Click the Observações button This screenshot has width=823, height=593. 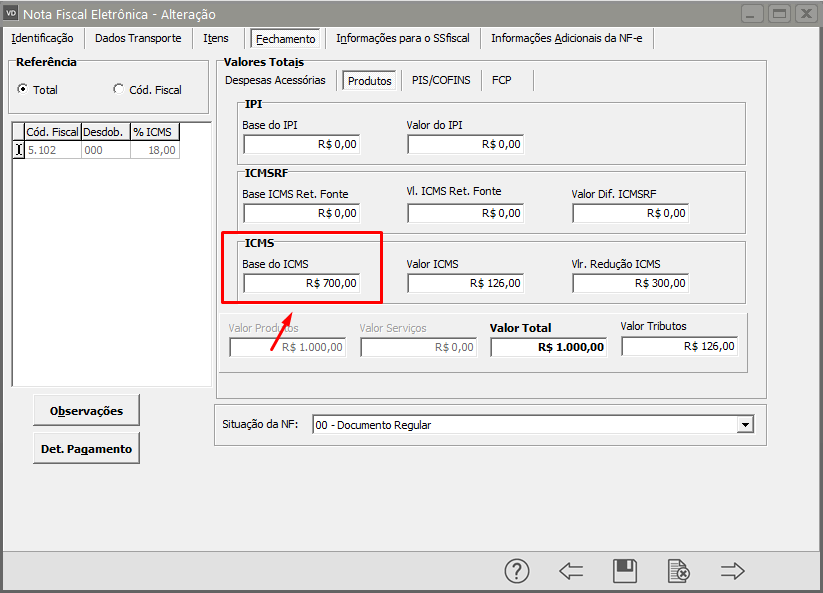click(x=86, y=410)
